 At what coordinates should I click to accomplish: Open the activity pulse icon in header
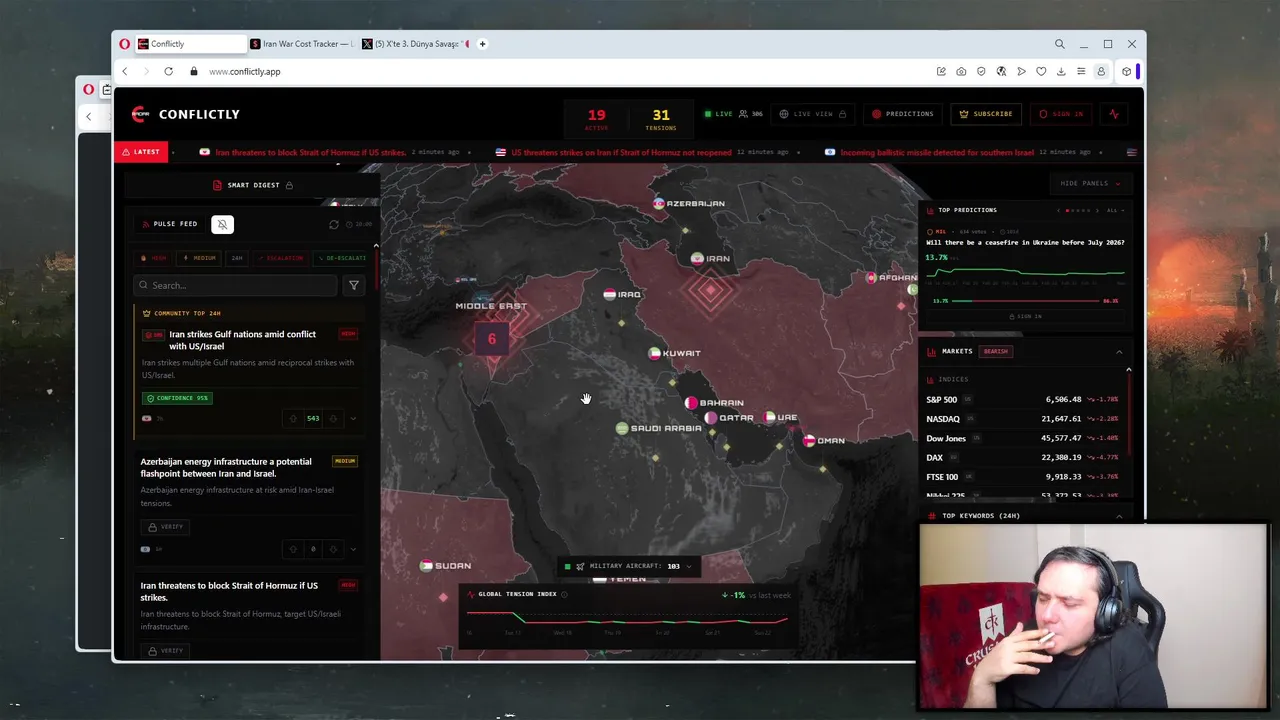pos(1114,114)
